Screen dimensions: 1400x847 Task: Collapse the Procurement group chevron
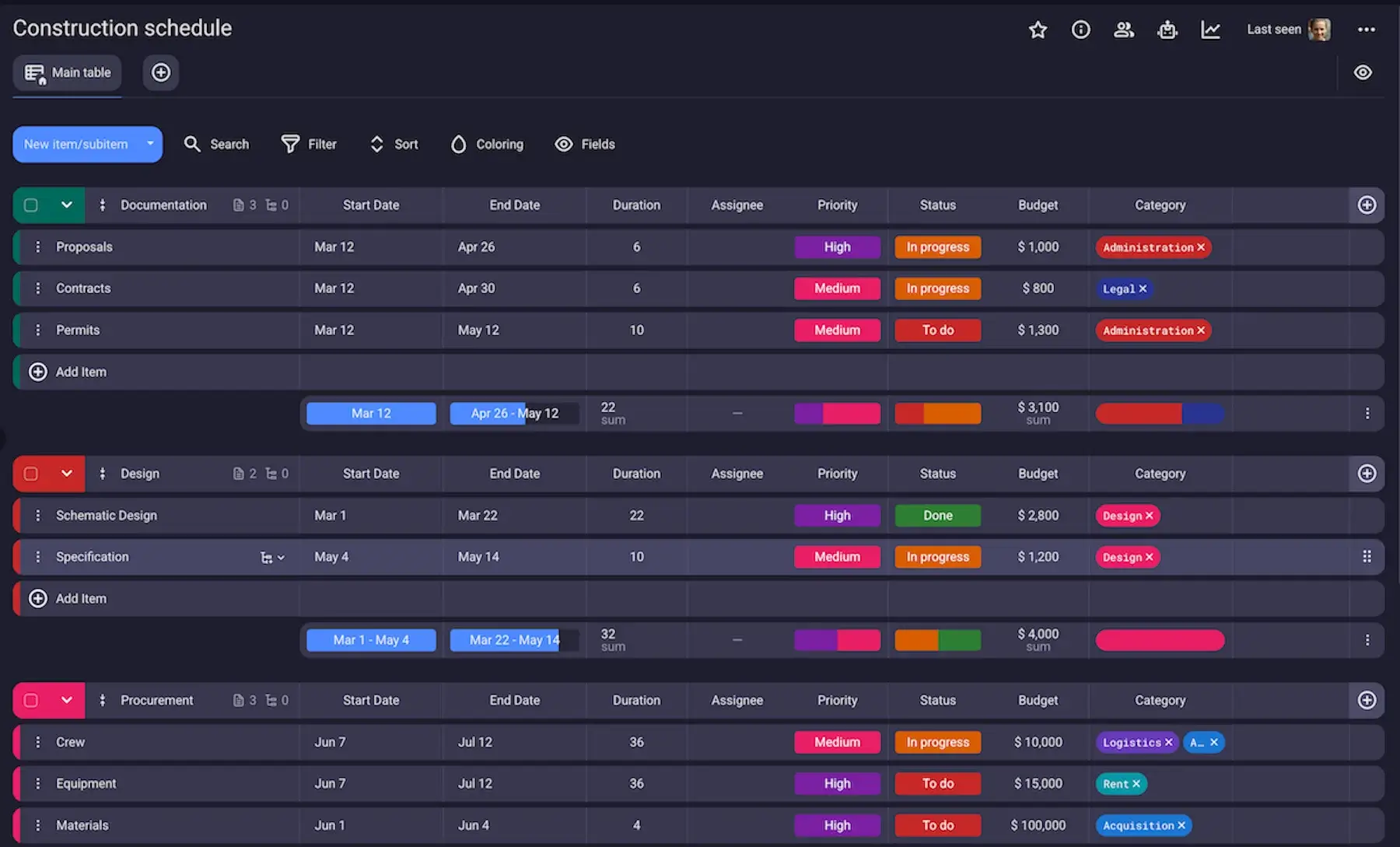pos(67,700)
